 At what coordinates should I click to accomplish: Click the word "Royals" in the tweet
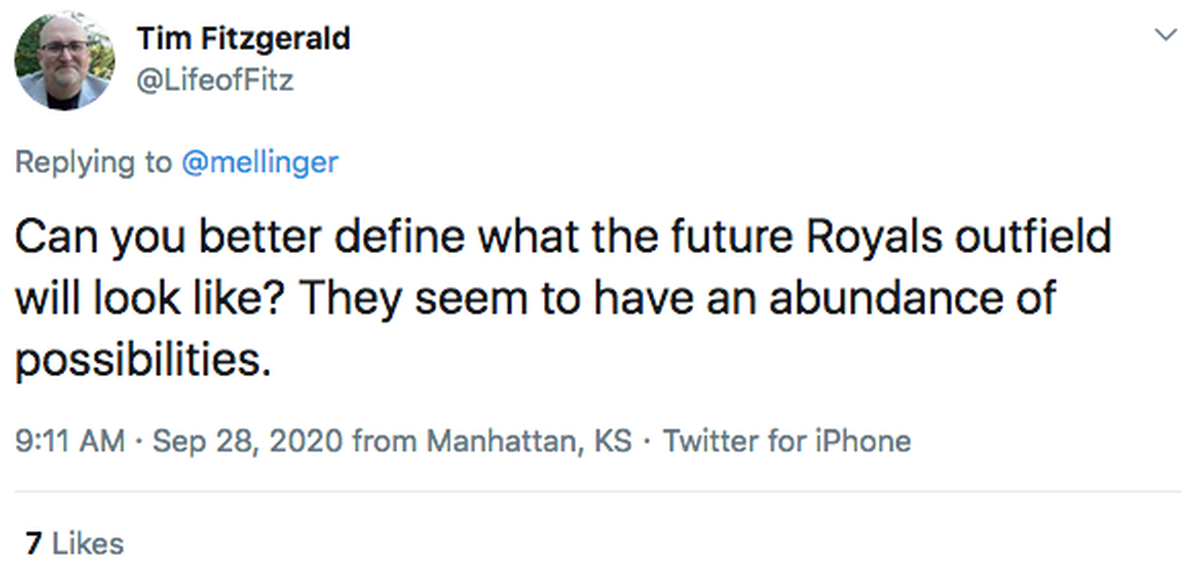tap(857, 242)
